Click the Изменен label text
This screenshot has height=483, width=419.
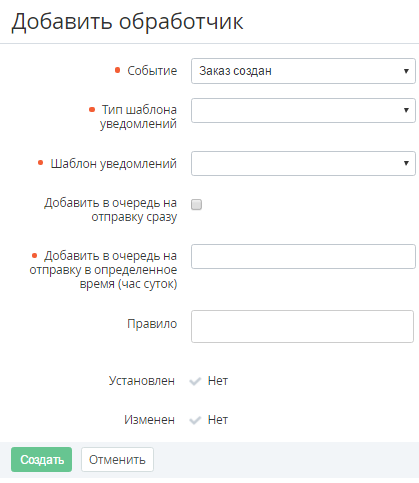click(149, 420)
